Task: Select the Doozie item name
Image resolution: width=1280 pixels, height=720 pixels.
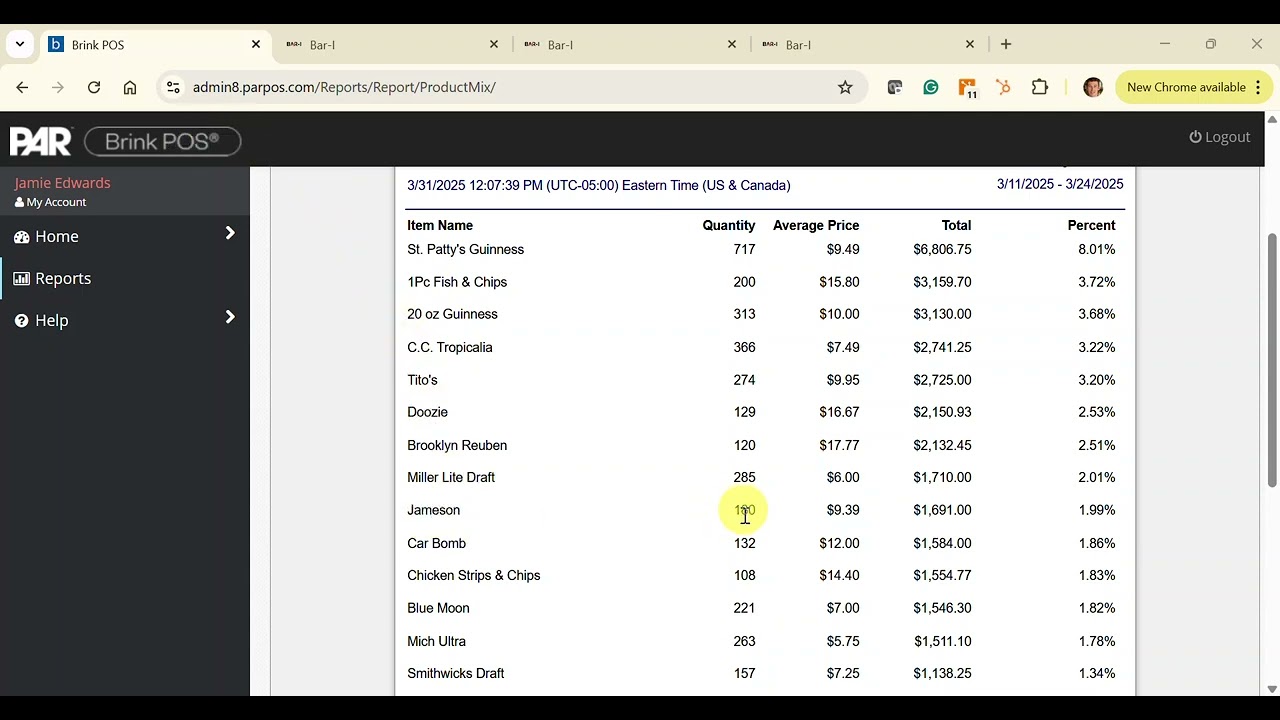Action: (427, 412)
